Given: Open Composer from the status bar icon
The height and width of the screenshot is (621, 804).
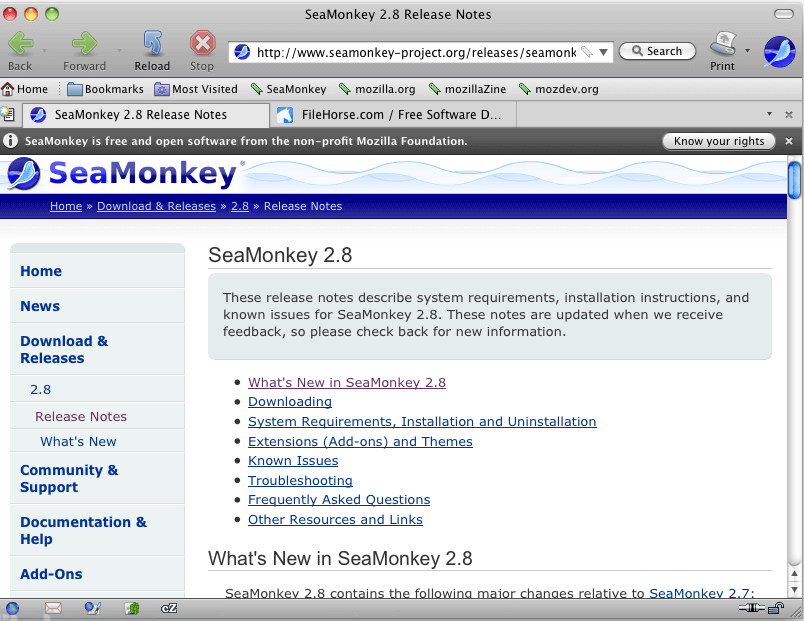Looking at the screenshot, I should click(92, 609).
